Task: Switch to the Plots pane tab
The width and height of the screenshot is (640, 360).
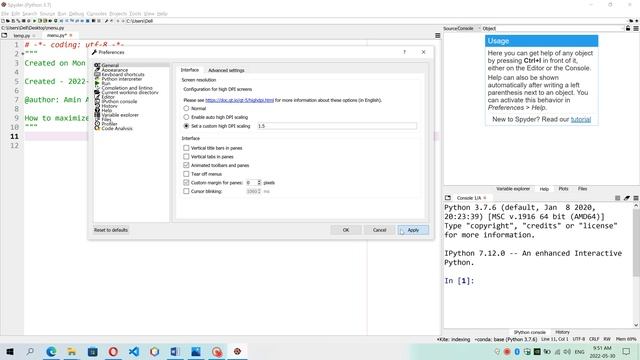Action: tap(563, 189)
